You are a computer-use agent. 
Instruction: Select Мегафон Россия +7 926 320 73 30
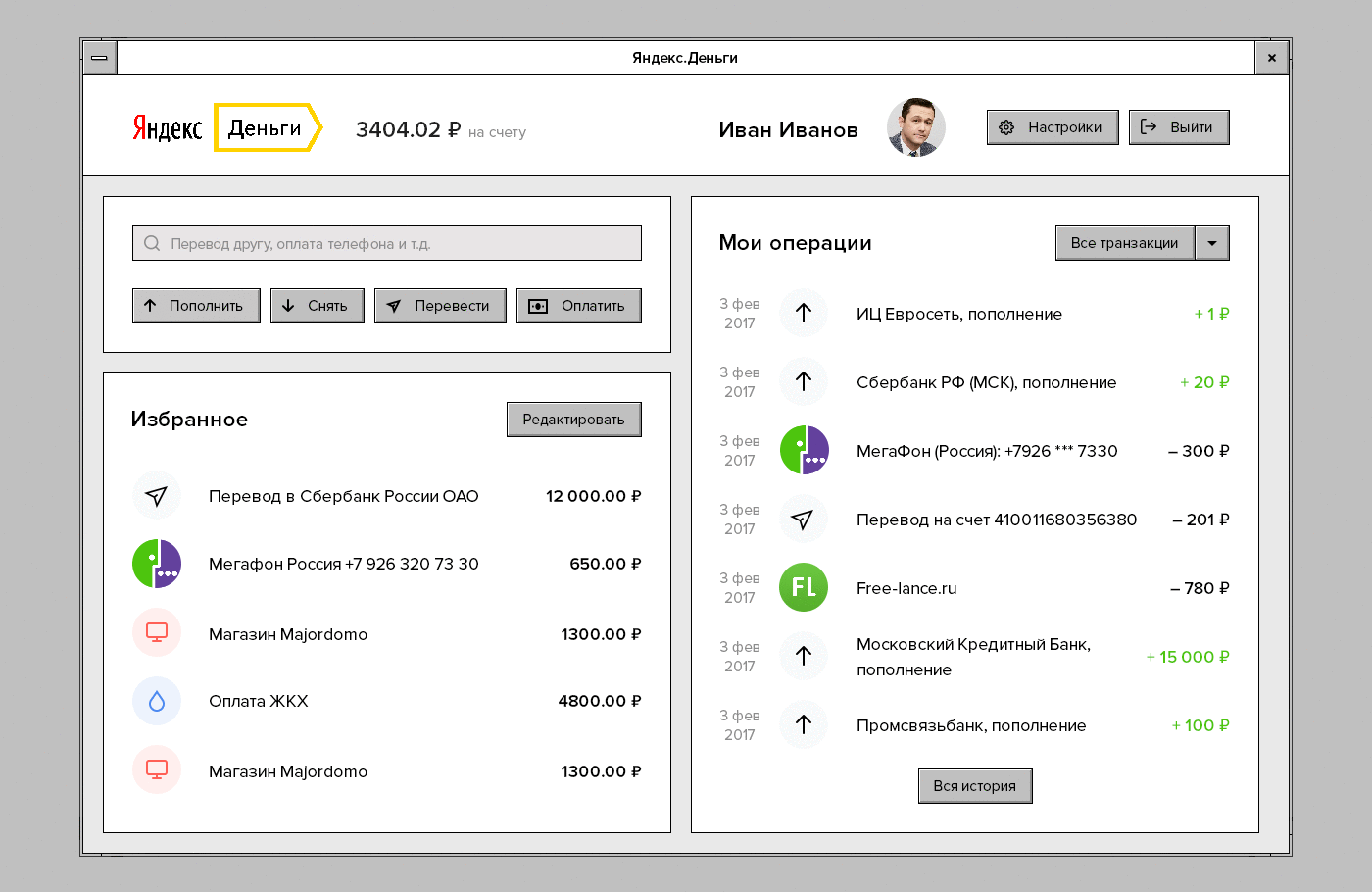pos(344,564)
